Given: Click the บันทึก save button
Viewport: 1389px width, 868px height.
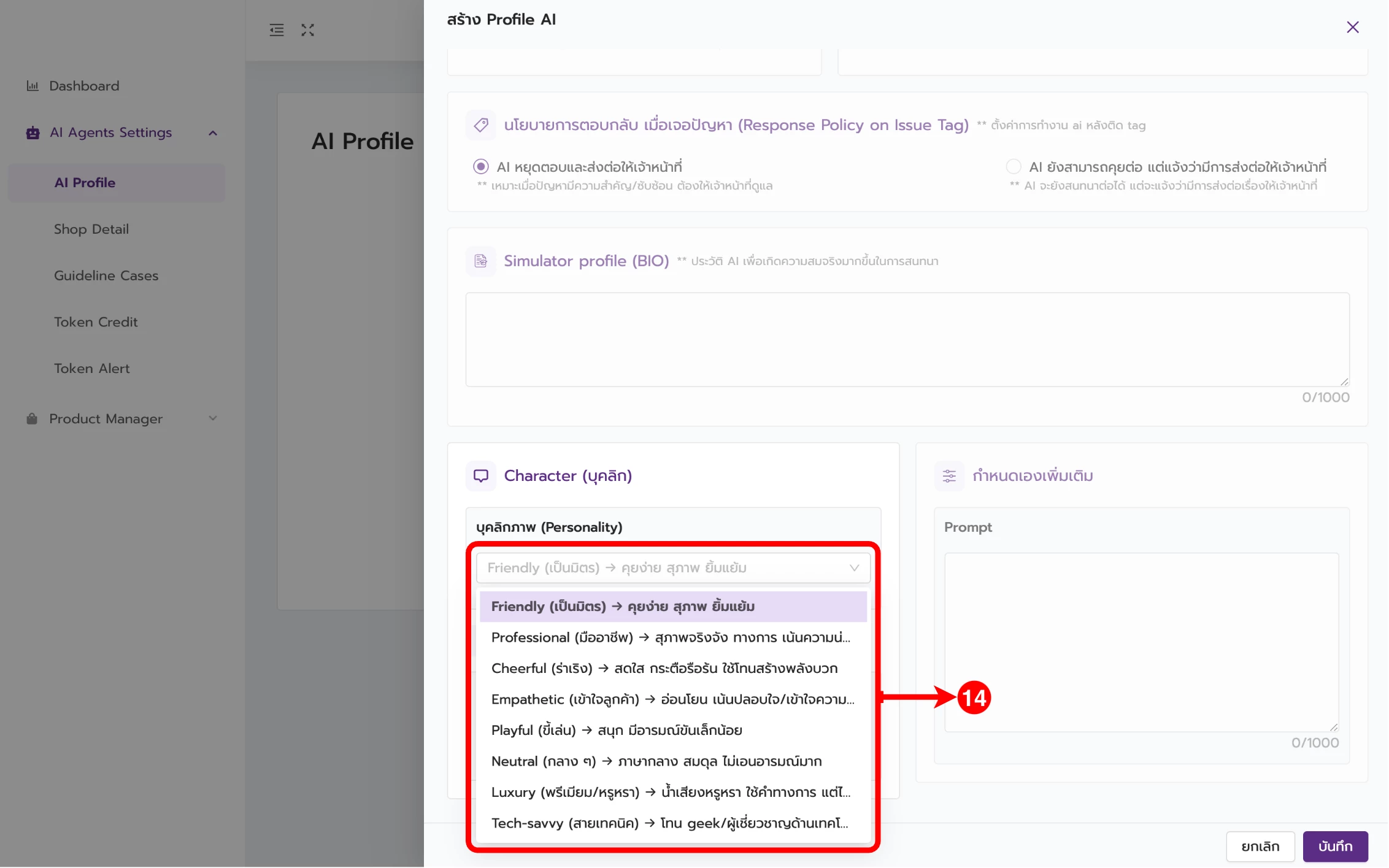Looking at the screenshot, I should (1335, 847).
